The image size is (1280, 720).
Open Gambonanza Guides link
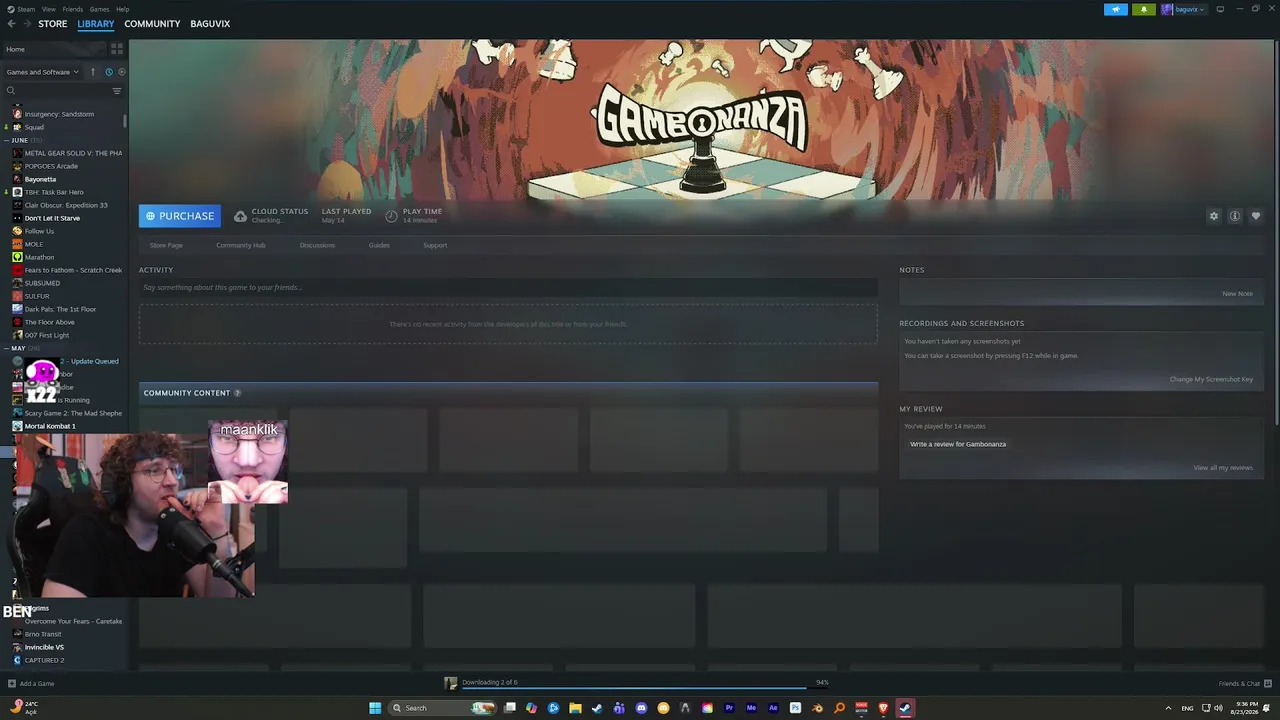coord(379,245)
